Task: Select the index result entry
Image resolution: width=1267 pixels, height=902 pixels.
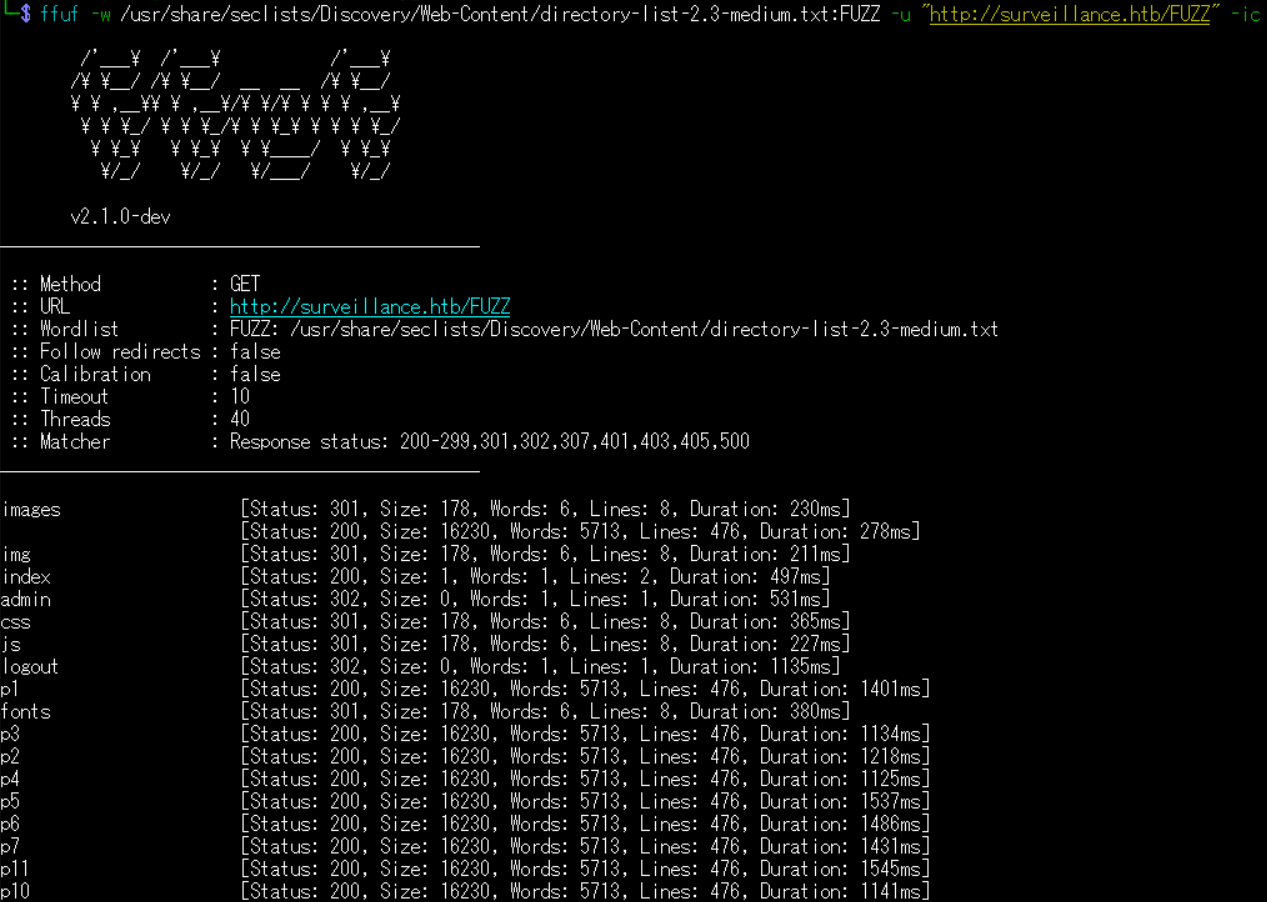Action: coord(26,577)
